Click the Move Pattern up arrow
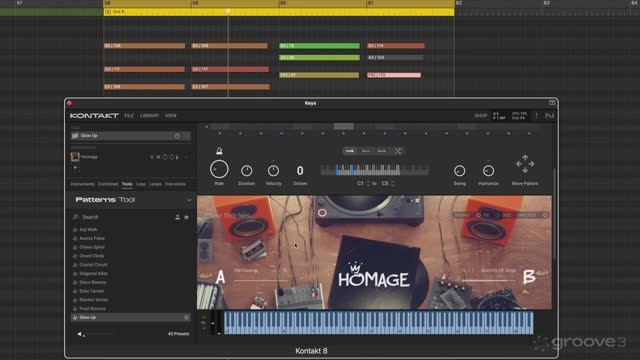 click(x=525, y=157)
